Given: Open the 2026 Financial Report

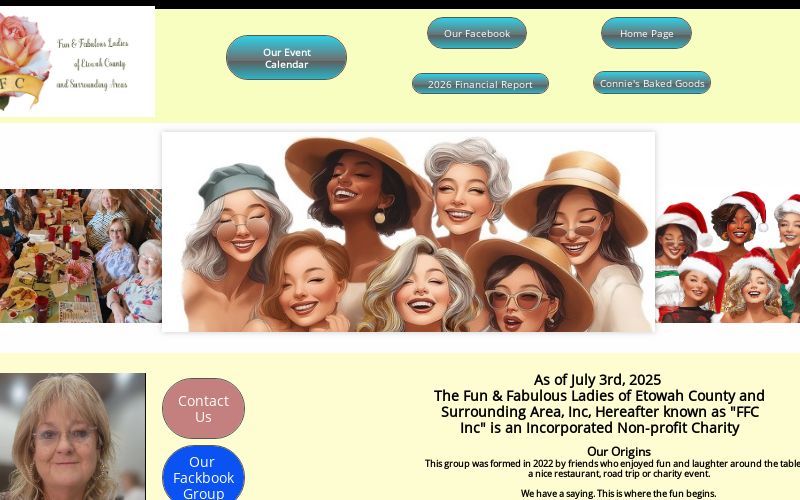Looking at the screenshot, I should [x=480, y=84].
